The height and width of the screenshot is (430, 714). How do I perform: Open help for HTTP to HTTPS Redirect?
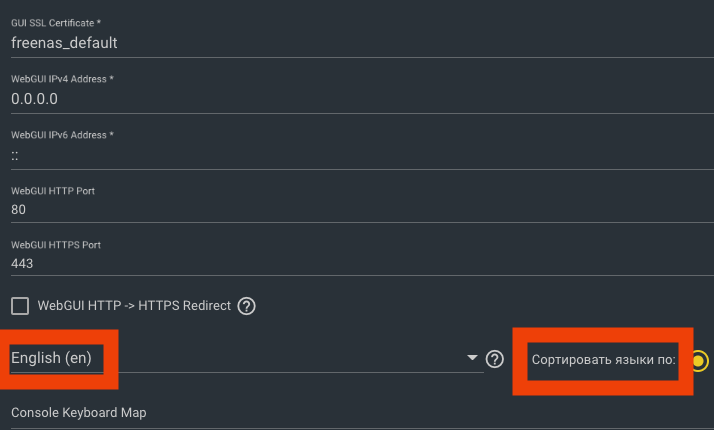click(246, 306)
